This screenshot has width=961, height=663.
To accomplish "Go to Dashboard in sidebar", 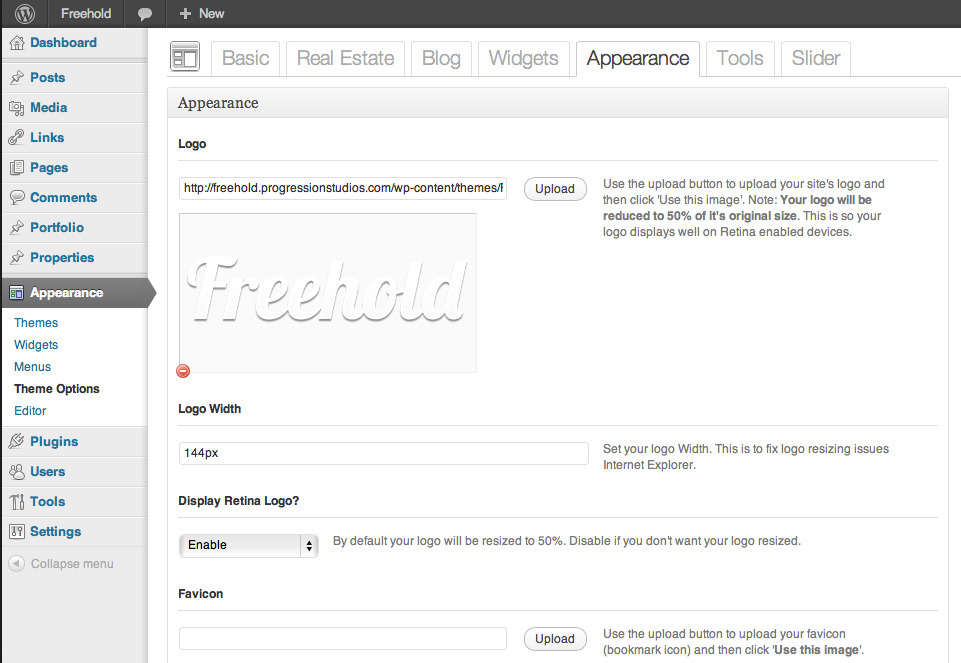I will coord(63,42).
